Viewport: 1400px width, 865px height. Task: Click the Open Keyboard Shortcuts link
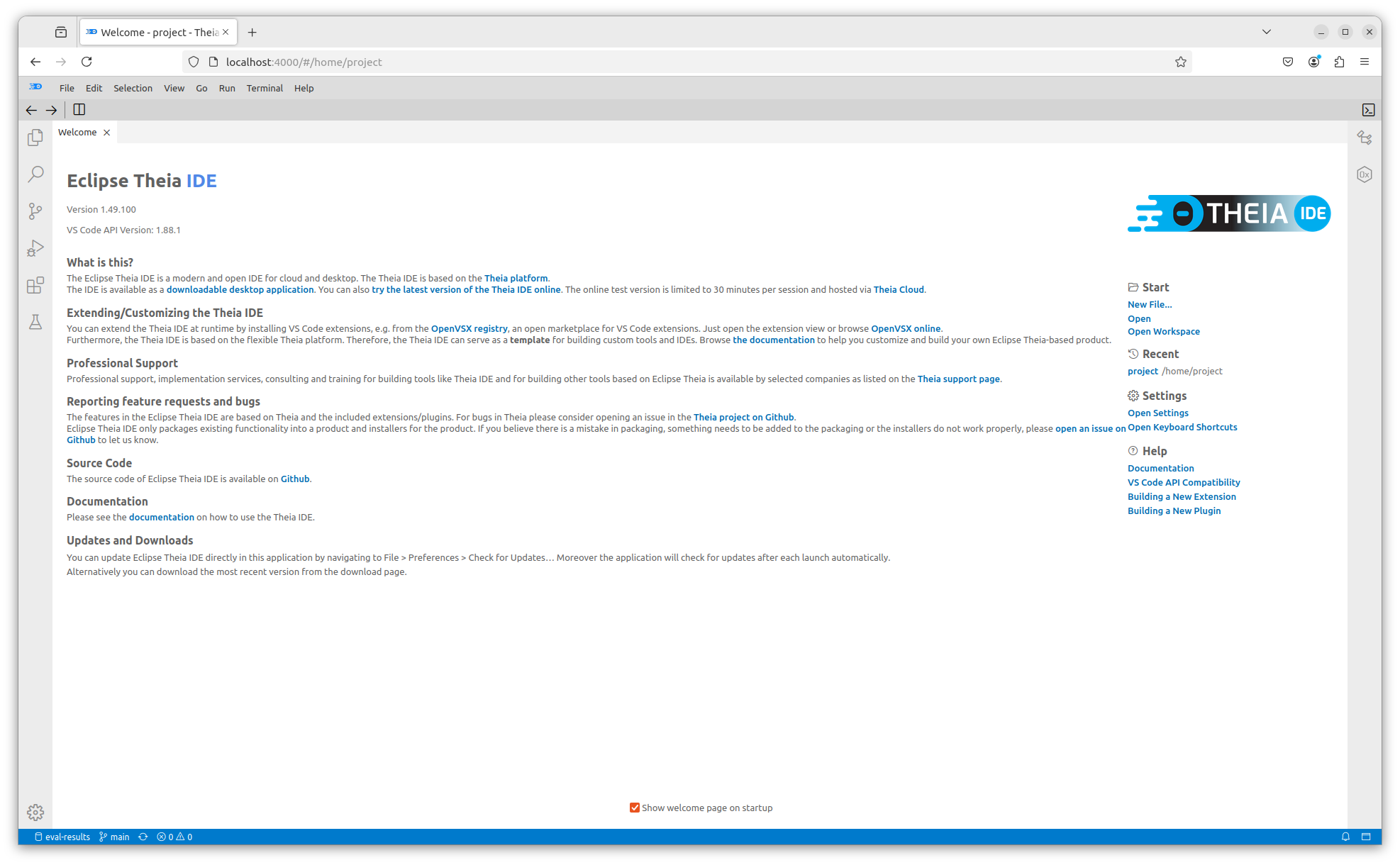1182,427
